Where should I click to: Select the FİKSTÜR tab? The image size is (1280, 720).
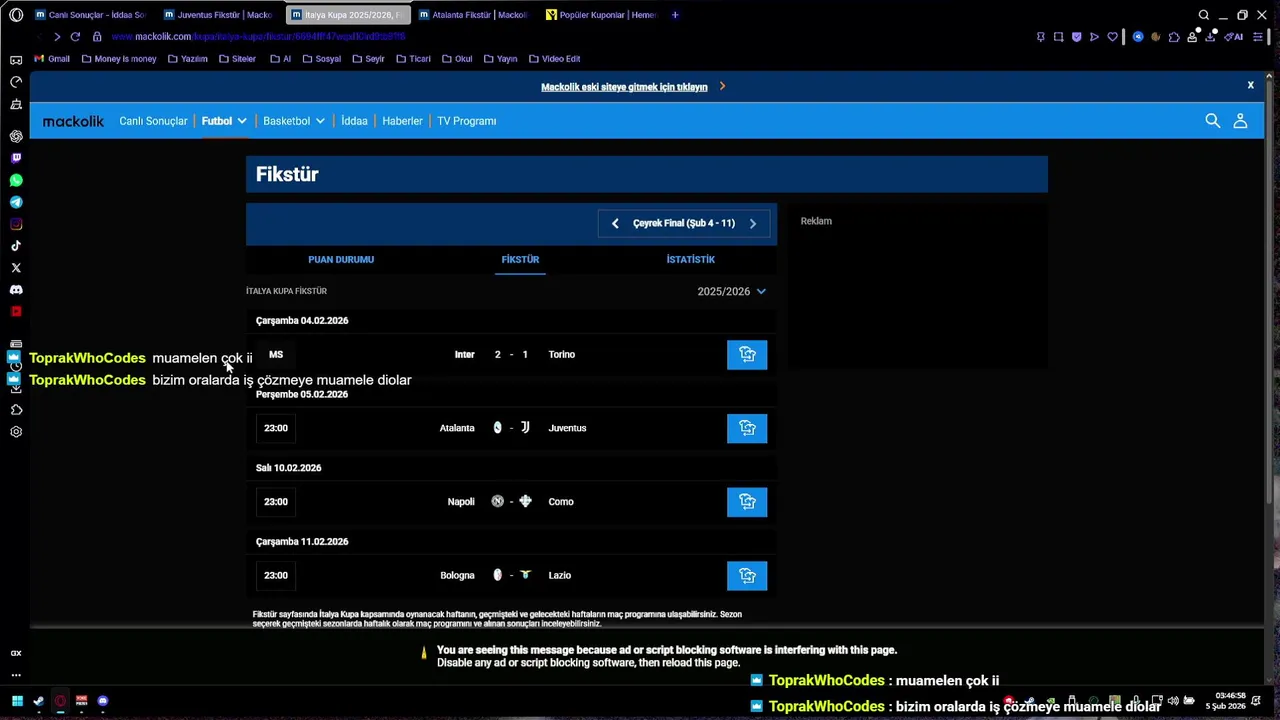520,259
